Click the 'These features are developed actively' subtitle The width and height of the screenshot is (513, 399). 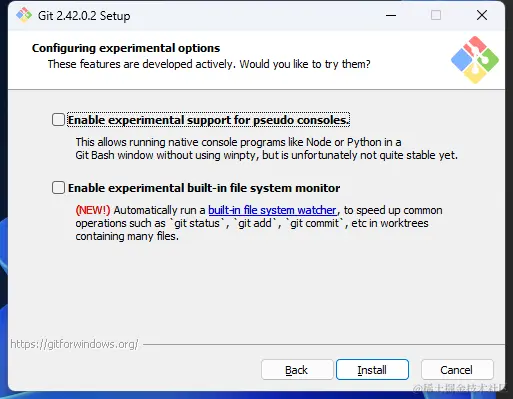[209, 64]
